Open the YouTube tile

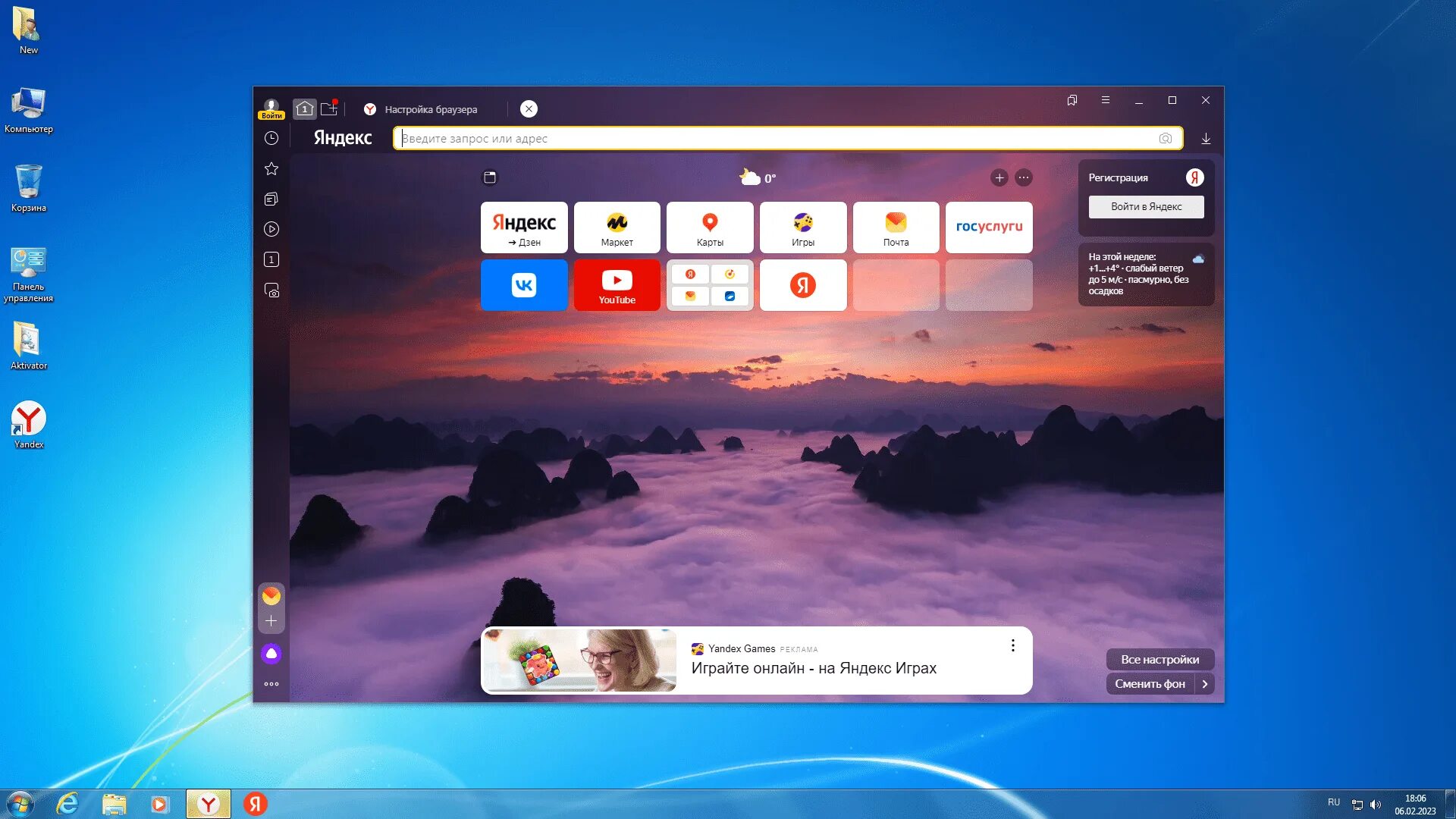pyautogui.click(x=617, y=285)
